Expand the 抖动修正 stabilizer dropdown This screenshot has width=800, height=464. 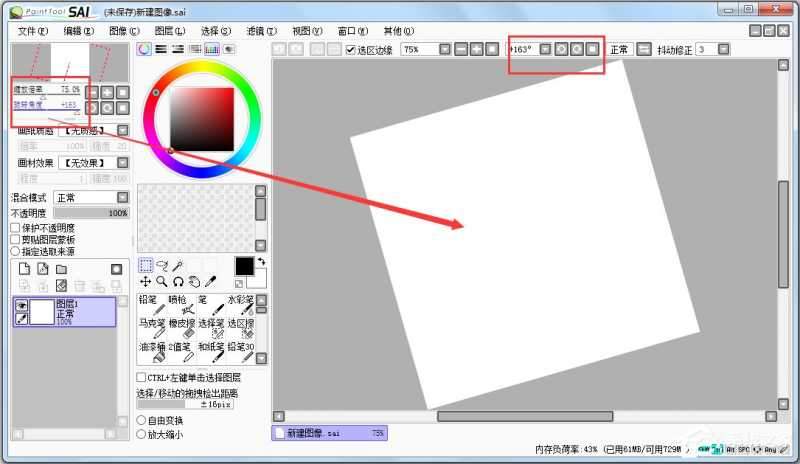724,49
